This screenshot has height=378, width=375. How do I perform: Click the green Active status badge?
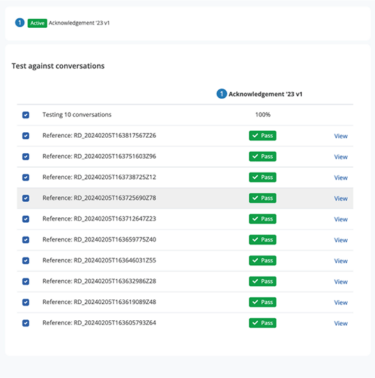pyautogui.click(x=37, y=23)
